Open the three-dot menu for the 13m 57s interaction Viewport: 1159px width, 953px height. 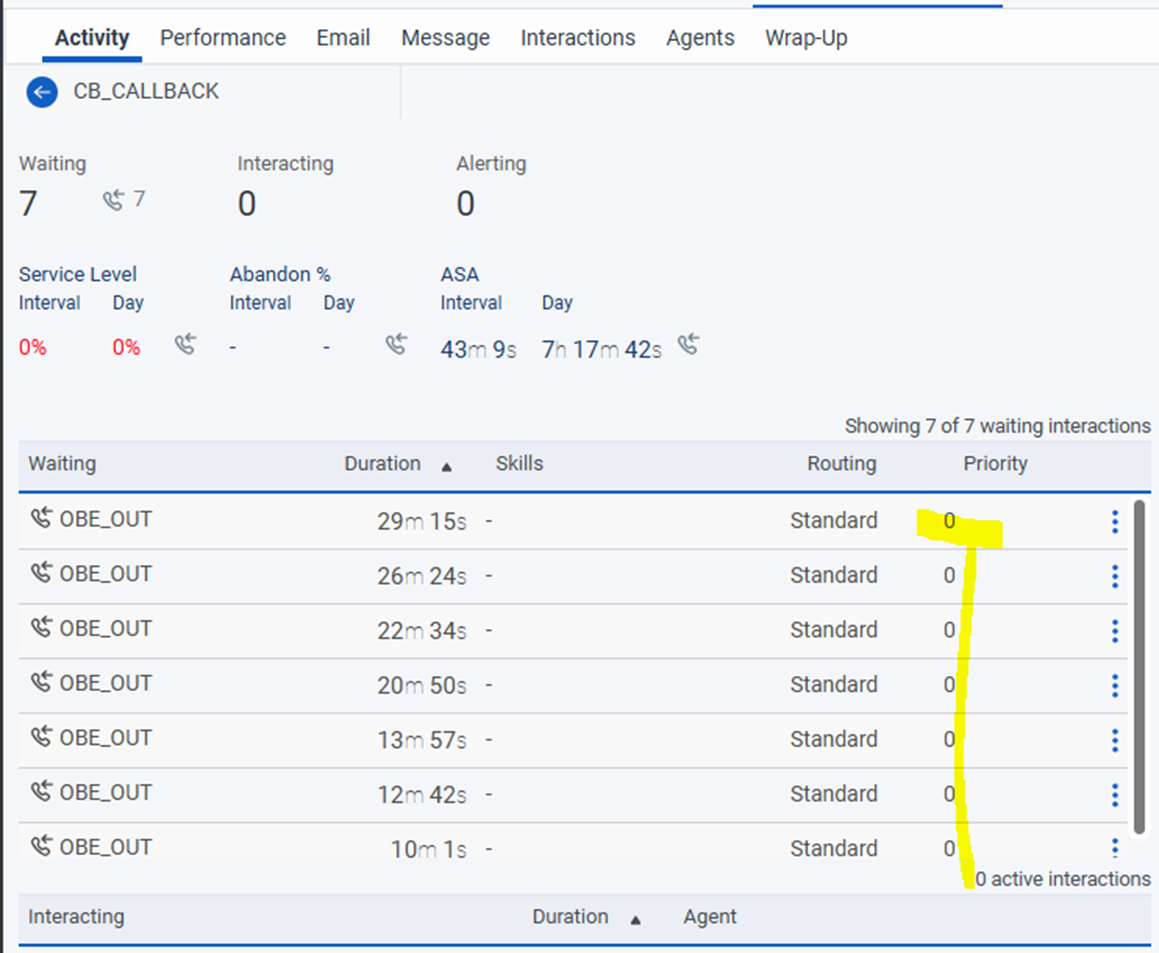coord(1114,740)
